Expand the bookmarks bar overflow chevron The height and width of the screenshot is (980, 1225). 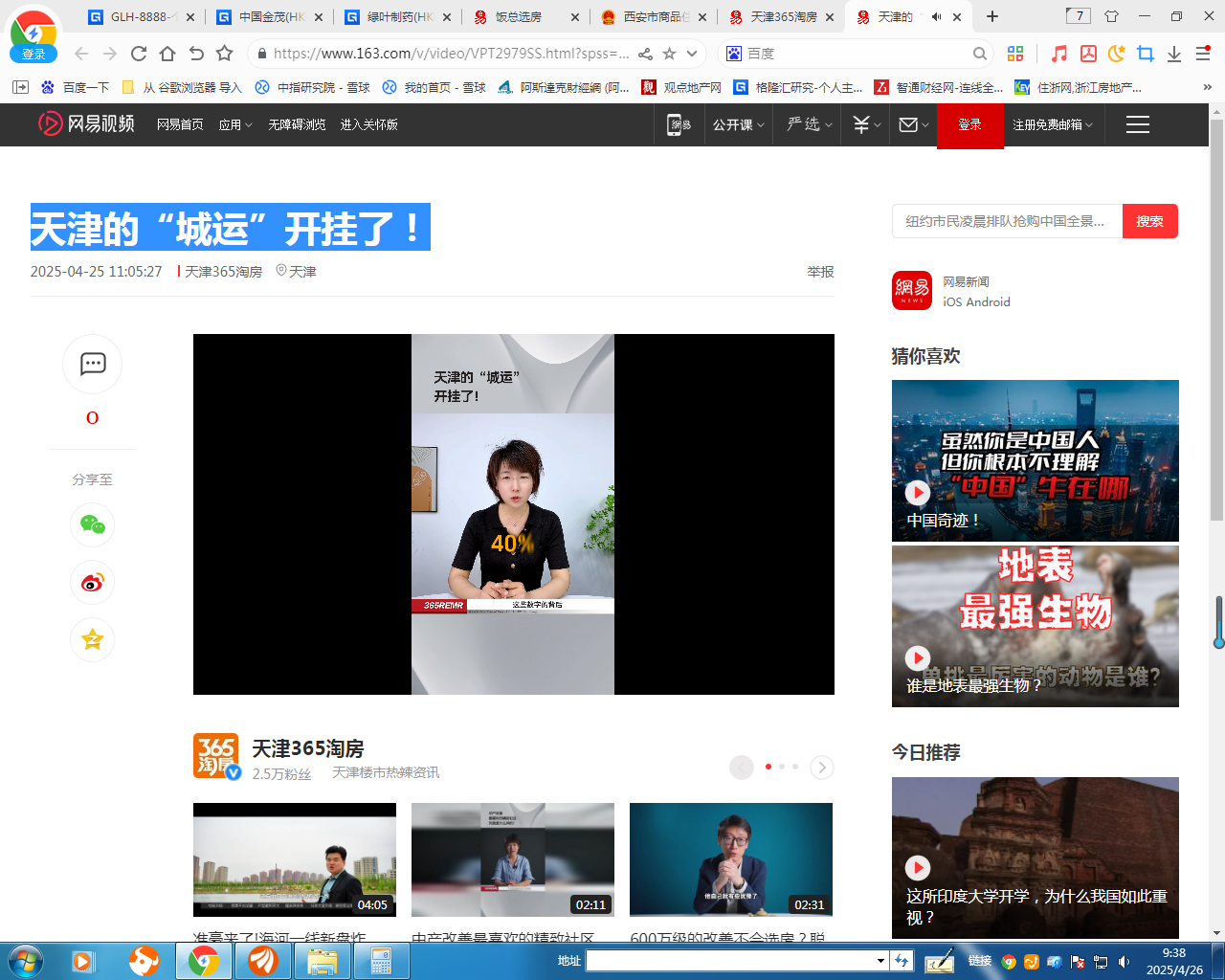(1208, 87)
